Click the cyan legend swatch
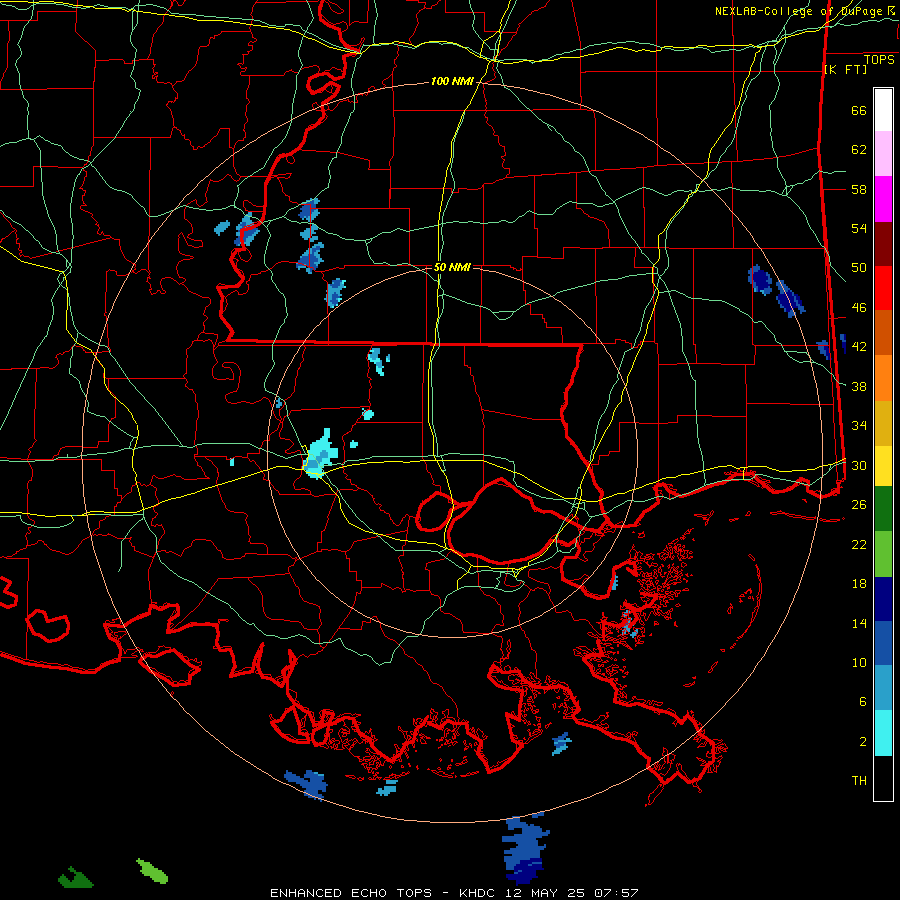This screenshot has width=900, height=900. click(x=883, y=733)
